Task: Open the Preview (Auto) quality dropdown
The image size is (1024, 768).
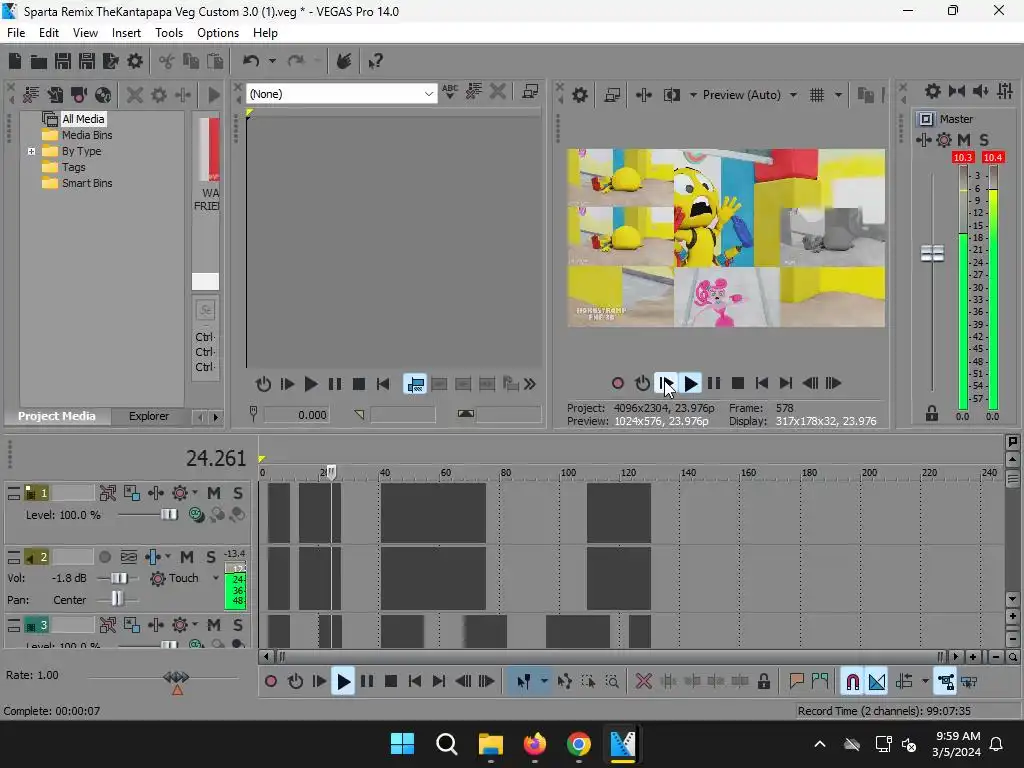Action: [x=793, y=95]
